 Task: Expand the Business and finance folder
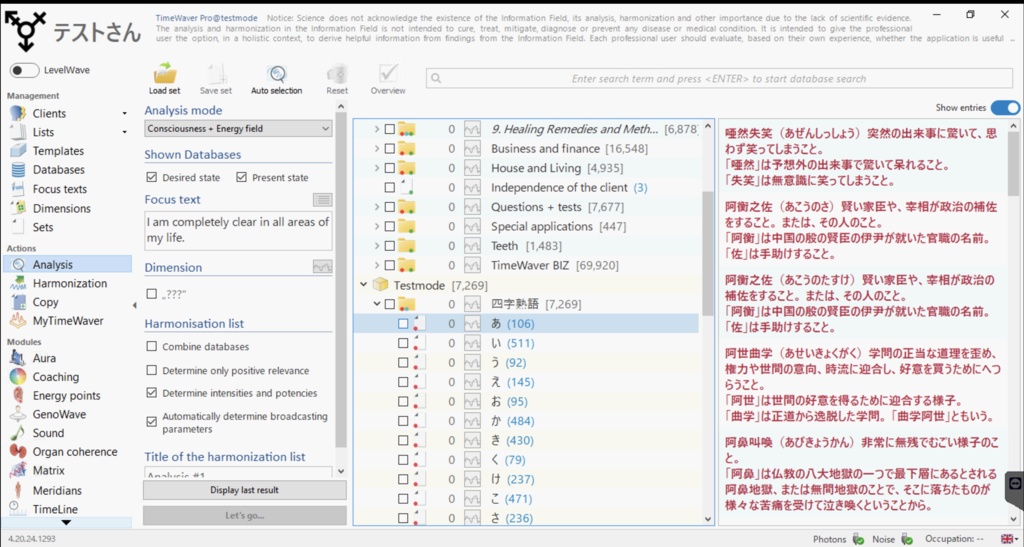tap(377, 149)
